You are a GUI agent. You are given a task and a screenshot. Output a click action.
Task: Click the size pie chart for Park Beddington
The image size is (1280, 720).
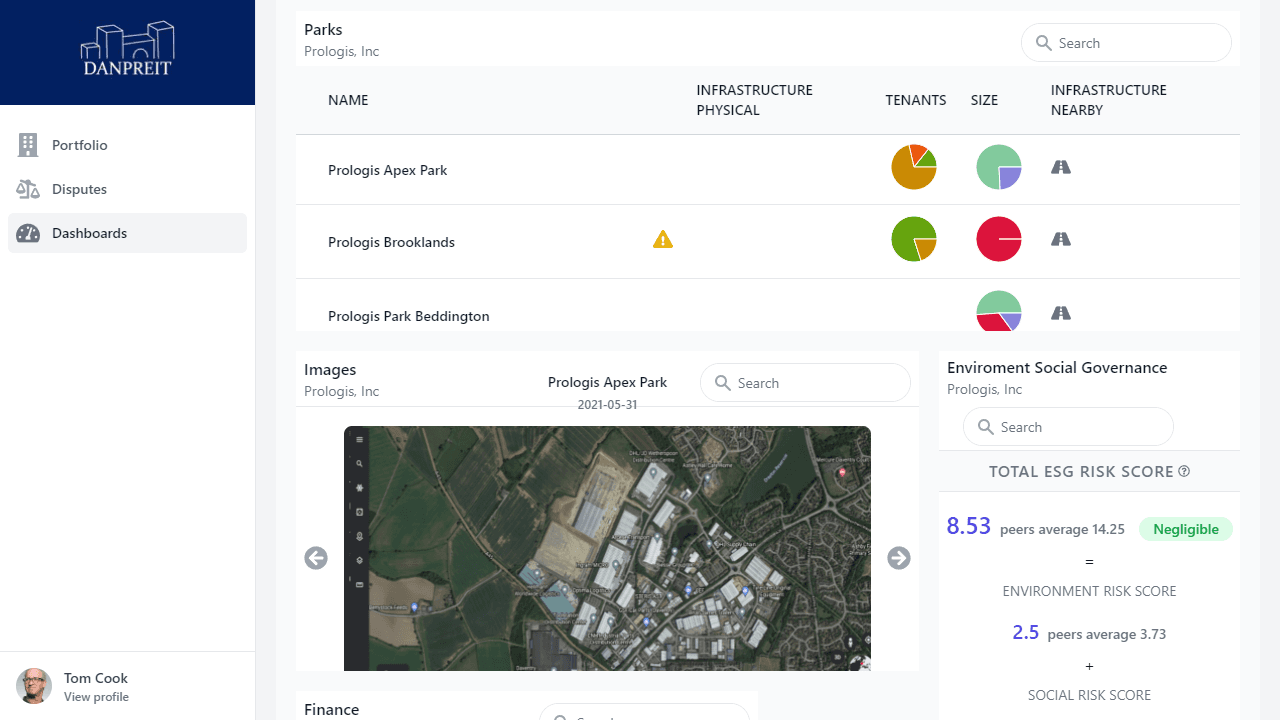click(999, 311)
